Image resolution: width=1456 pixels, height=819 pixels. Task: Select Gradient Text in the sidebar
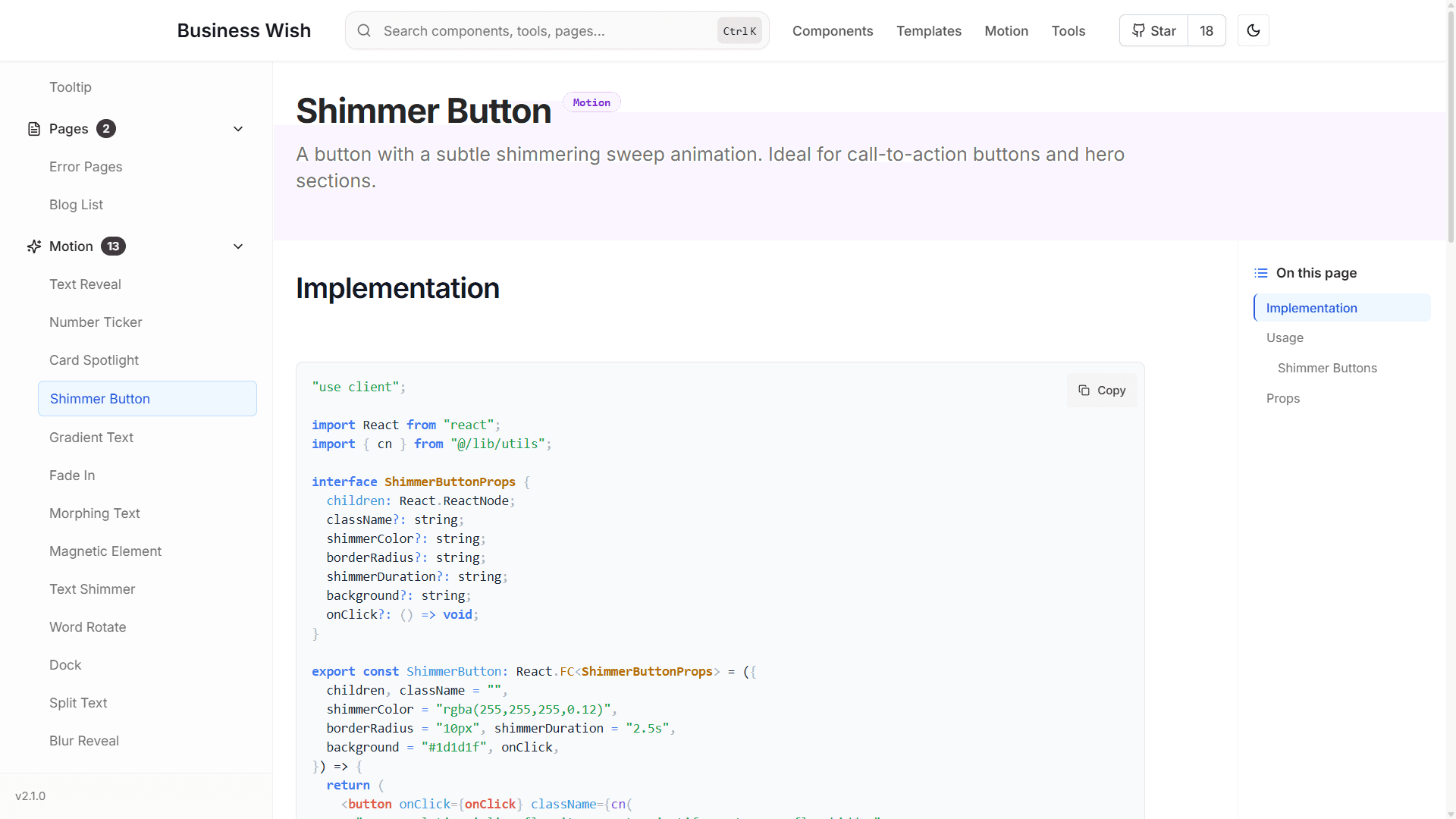tap(91, 437)
